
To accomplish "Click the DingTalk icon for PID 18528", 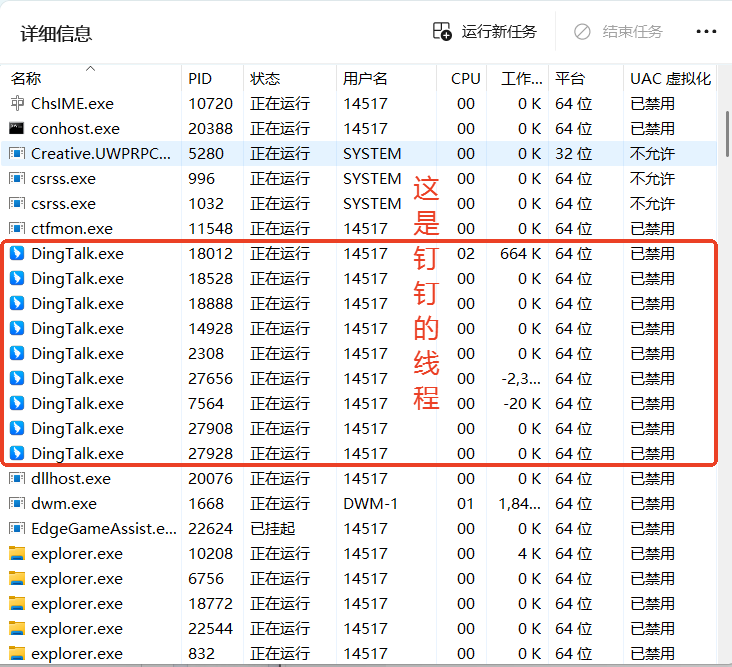I will pyautogui.click(x=17, y=278).
